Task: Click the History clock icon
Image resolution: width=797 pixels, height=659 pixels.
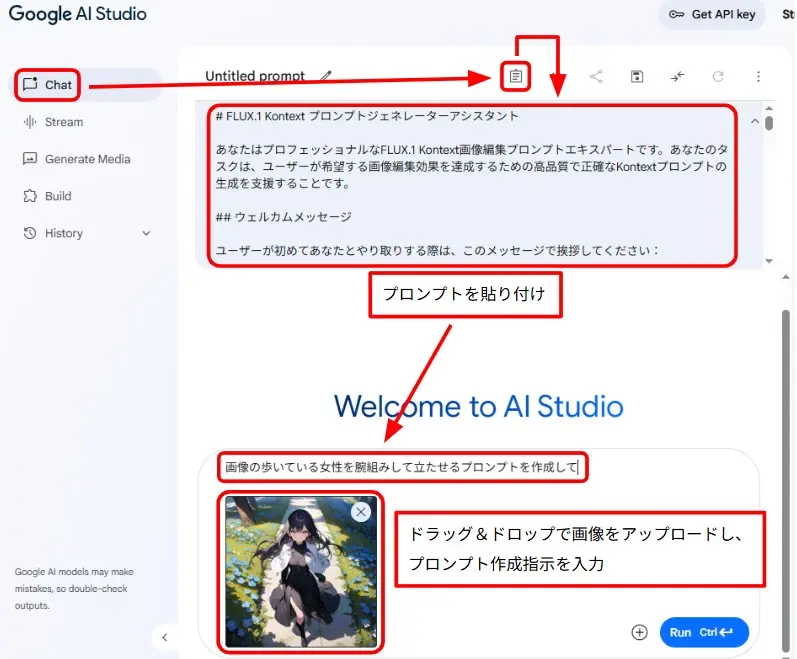Action: point(30,233)
